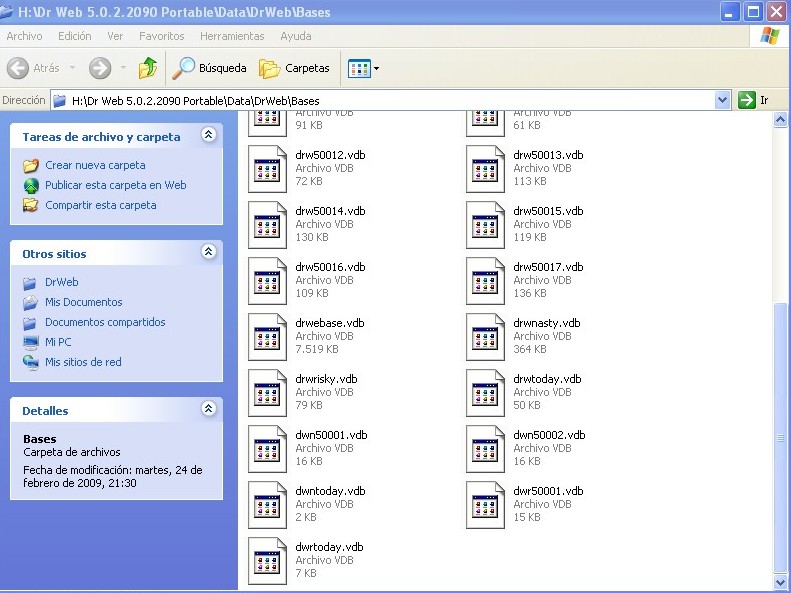Select the drwtoday.vdb file icon
Viewport: 791px width, 593px height.
485,392
